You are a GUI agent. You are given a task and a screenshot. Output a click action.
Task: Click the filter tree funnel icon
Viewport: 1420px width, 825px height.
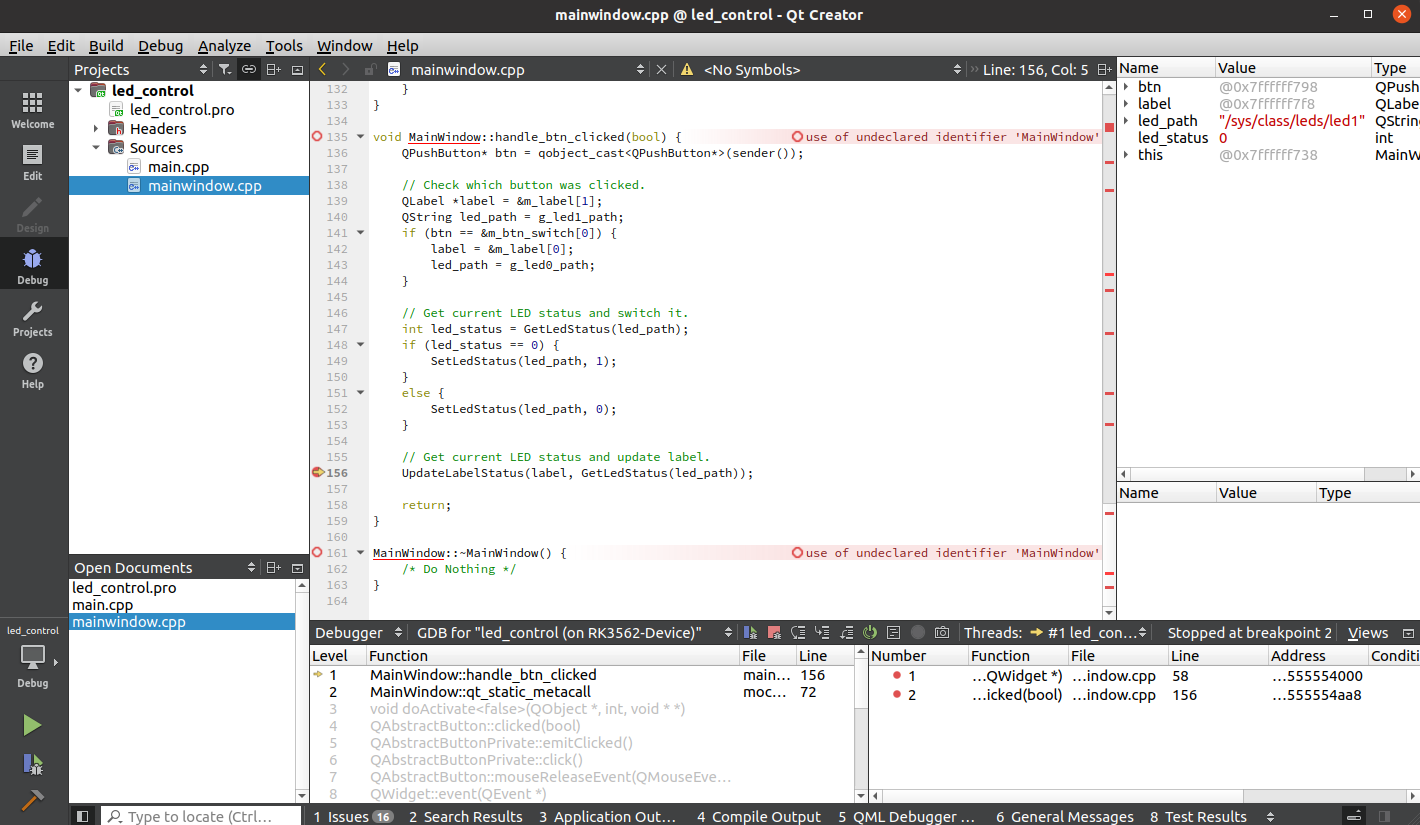click(x=225, y=69)
